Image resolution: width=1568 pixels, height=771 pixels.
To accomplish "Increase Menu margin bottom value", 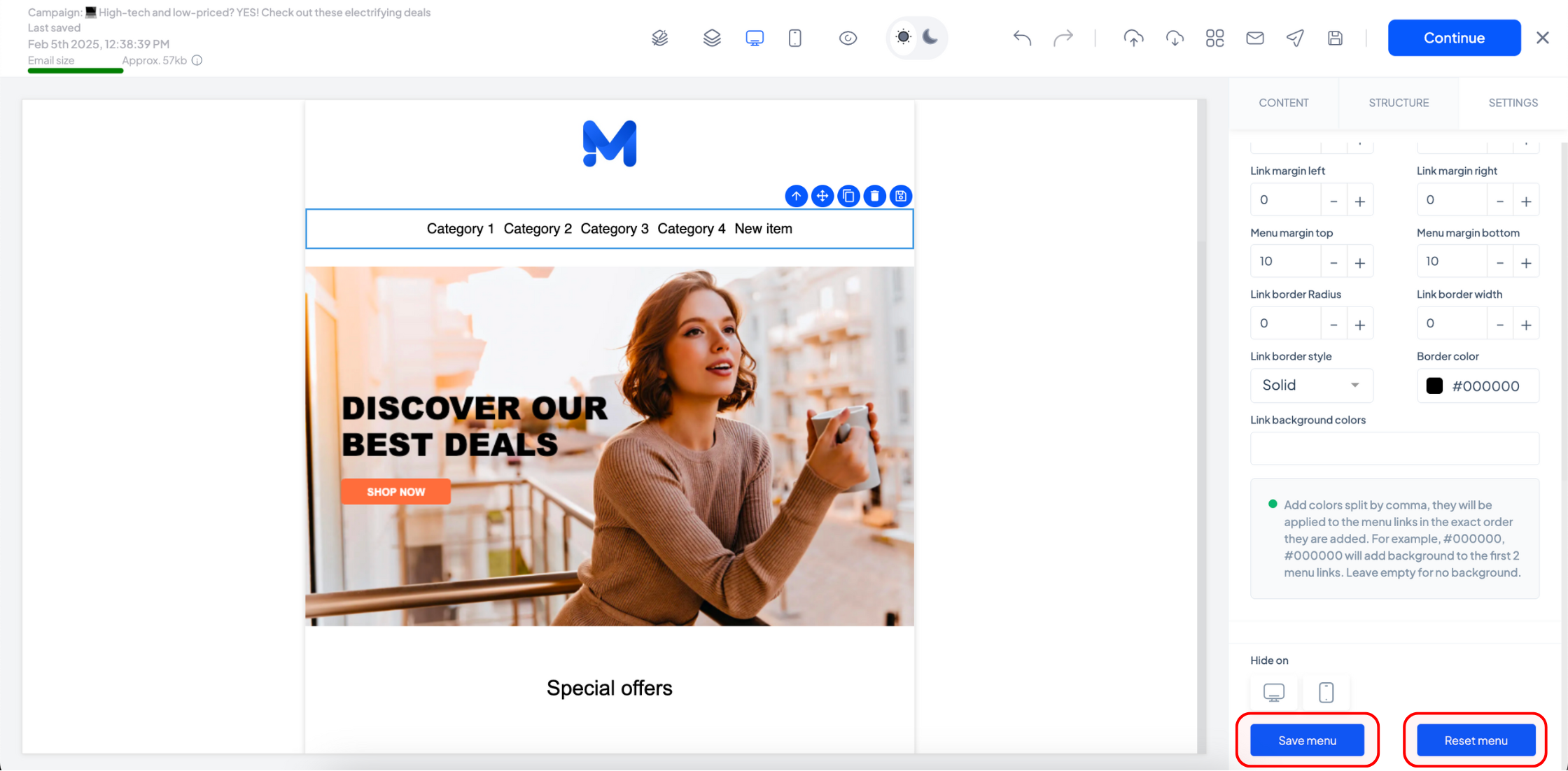I will pyautogui.click(x=1527, y=262).
